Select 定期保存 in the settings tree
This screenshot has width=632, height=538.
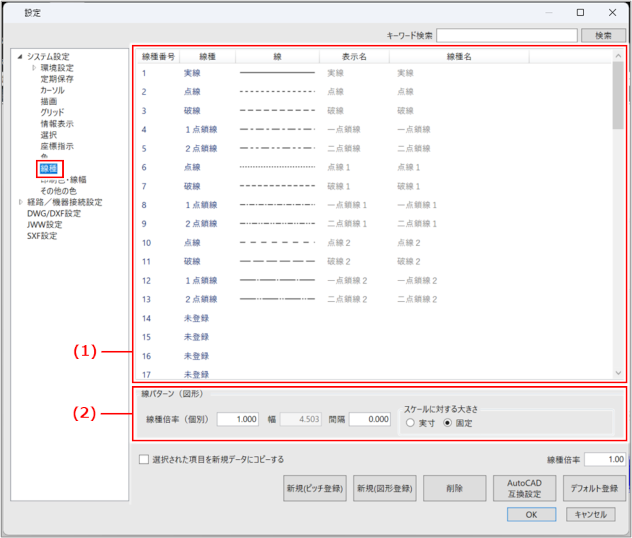(x=56, y=78)
